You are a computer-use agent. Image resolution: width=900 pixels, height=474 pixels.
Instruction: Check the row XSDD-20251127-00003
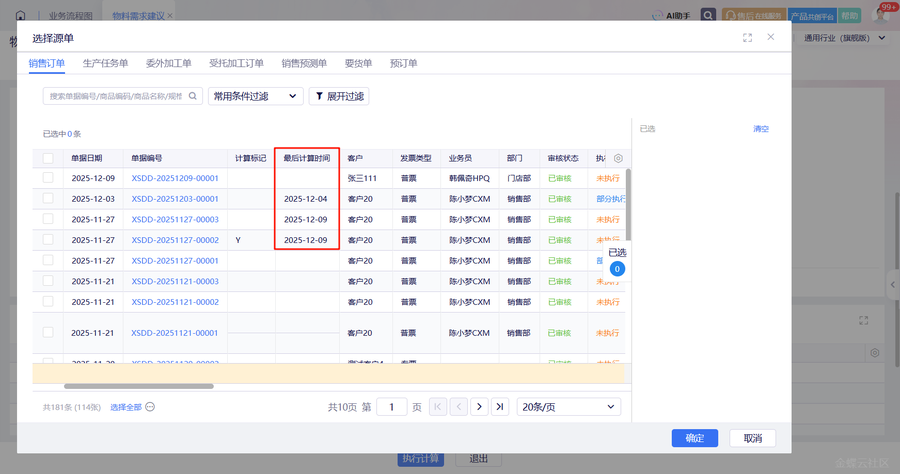[48, 219]
